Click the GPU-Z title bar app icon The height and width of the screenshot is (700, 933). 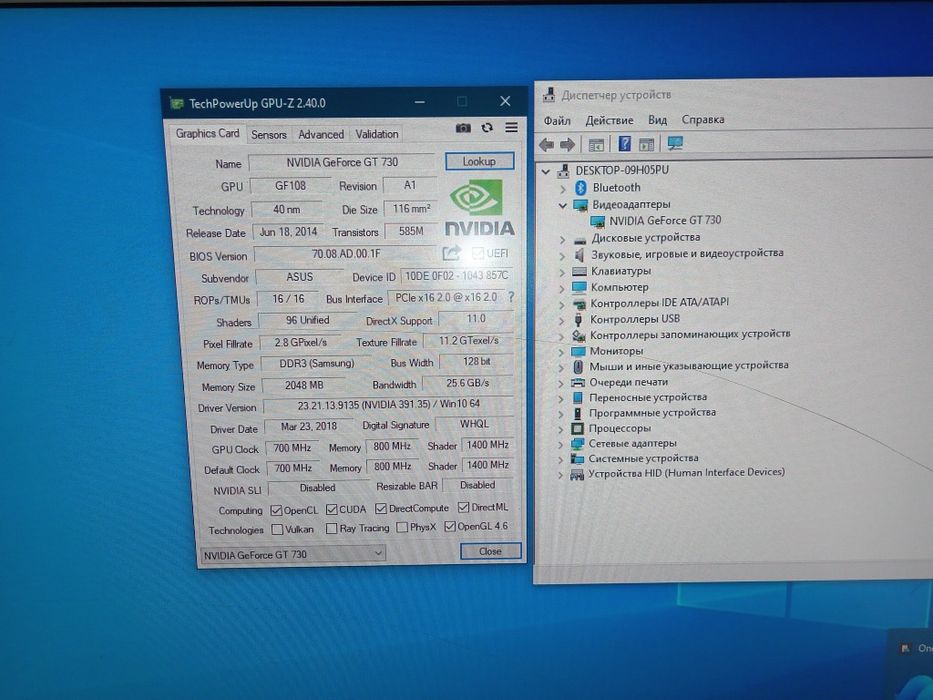pos(176,104)
